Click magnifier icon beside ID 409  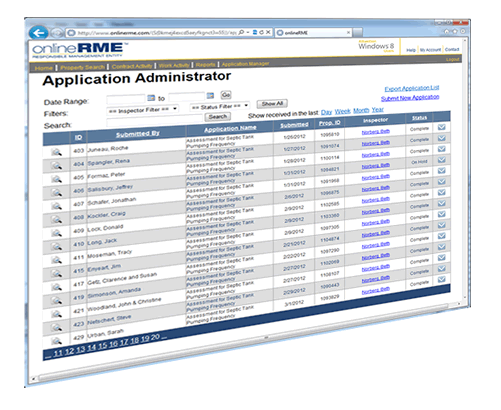[57, 232]
